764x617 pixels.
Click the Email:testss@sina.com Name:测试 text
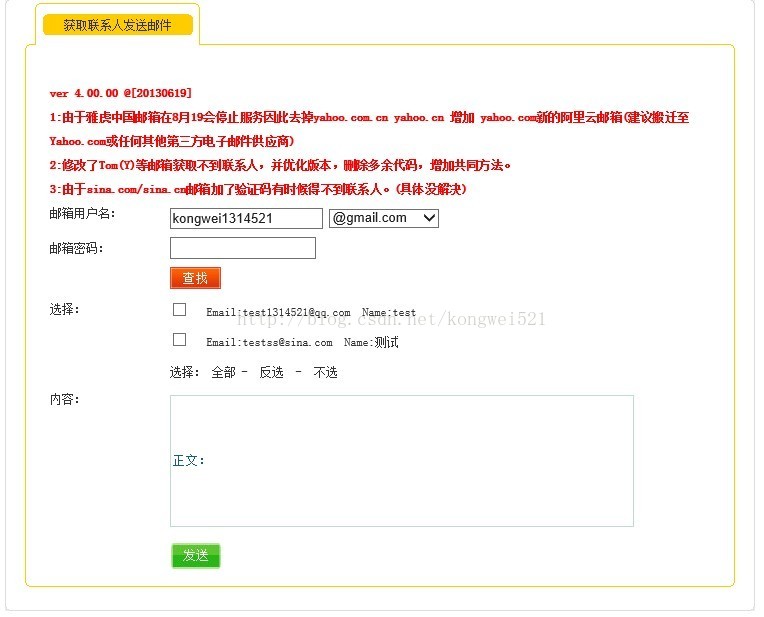tap(302, 342)
